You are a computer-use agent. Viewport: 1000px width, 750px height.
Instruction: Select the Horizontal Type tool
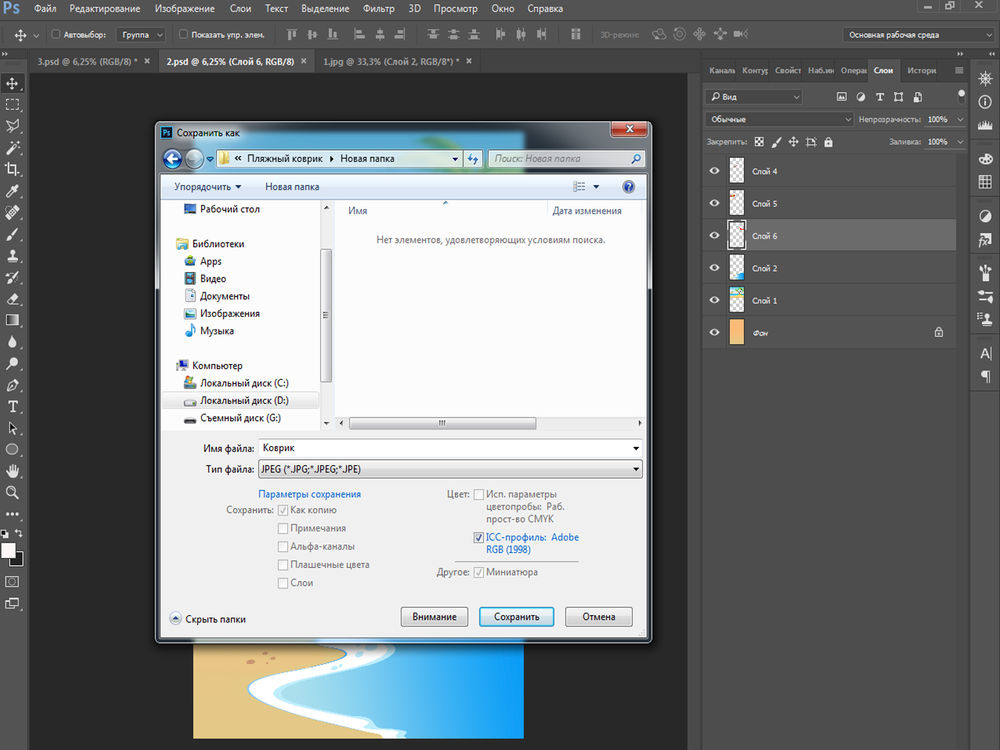(x=13, y=406)
